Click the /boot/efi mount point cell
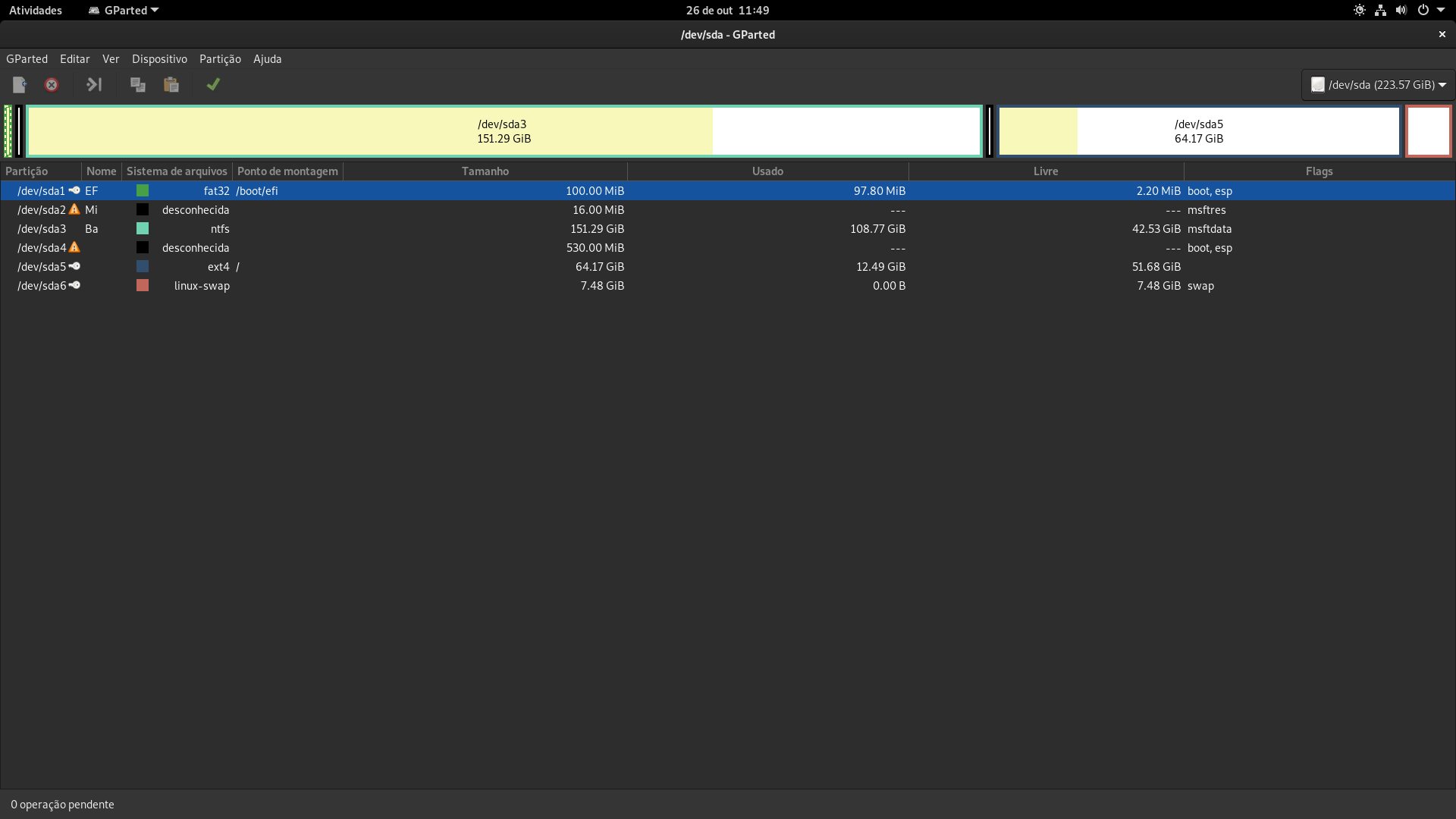Image resolution: width=1456 pixels, height=819 pixels. click(x=257, y=191)
